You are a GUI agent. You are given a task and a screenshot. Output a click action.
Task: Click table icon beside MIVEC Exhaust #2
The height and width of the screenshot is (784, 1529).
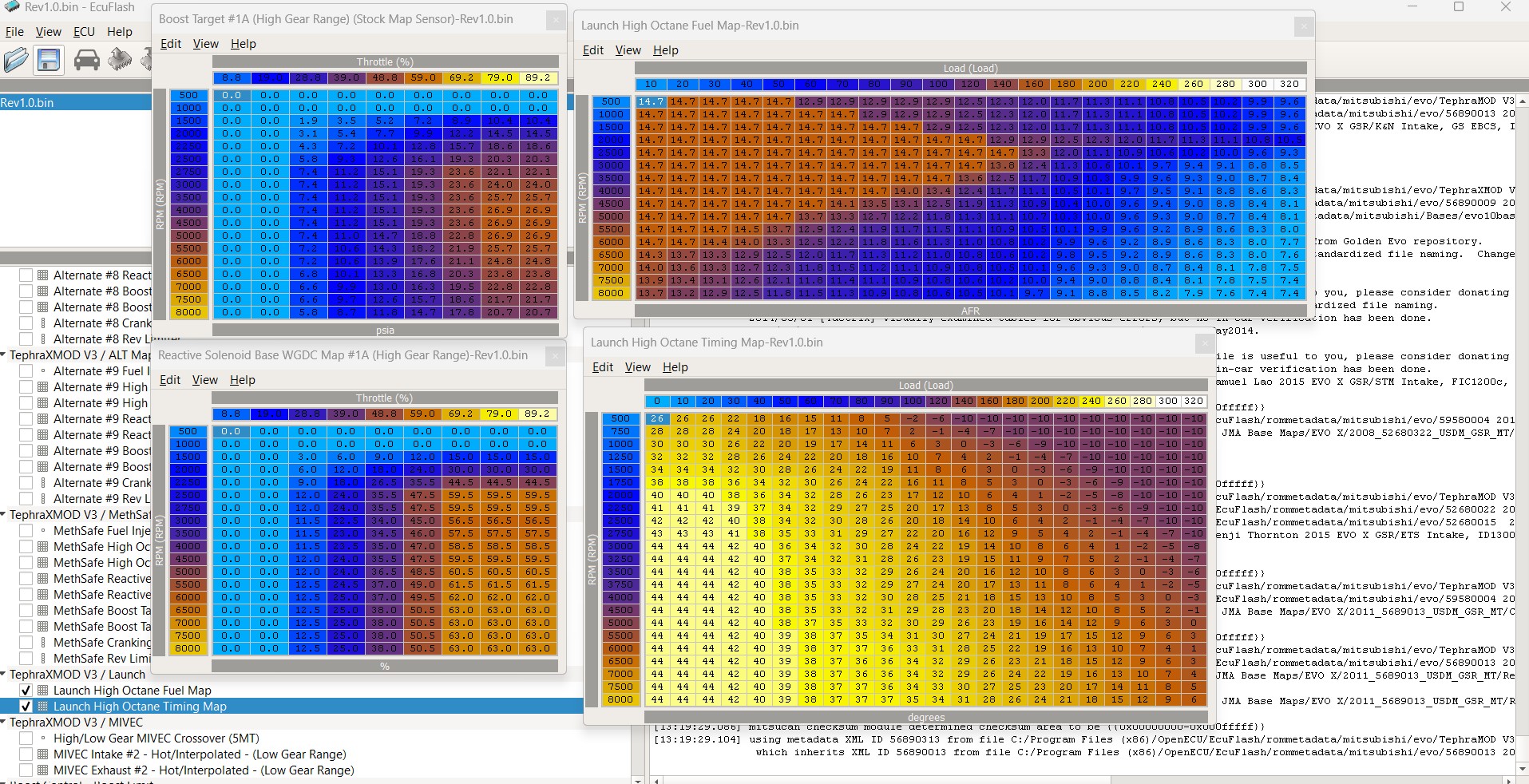point(43,770)
